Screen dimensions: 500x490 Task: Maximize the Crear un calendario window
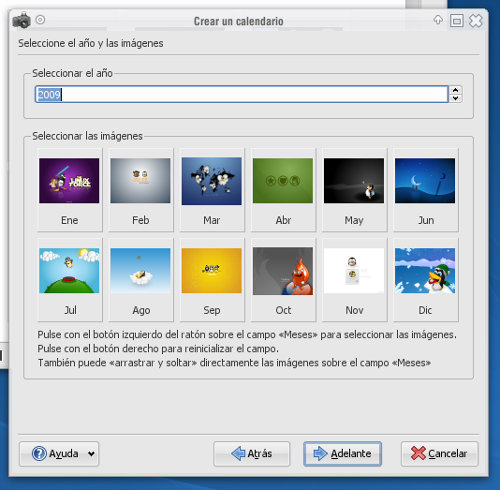(456, 21)
